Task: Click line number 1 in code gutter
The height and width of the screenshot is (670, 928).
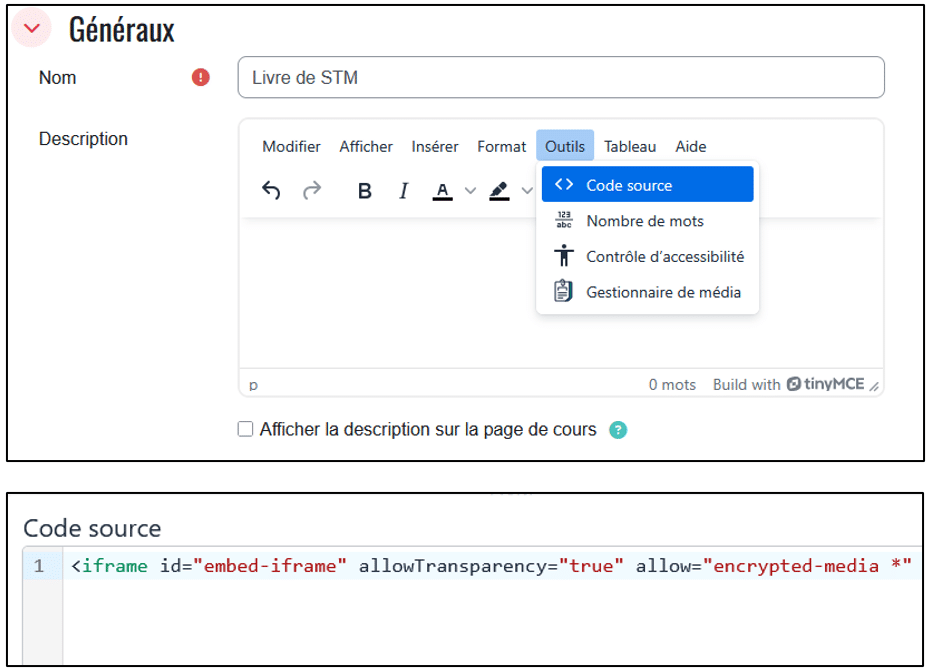Action: (38, 566)
